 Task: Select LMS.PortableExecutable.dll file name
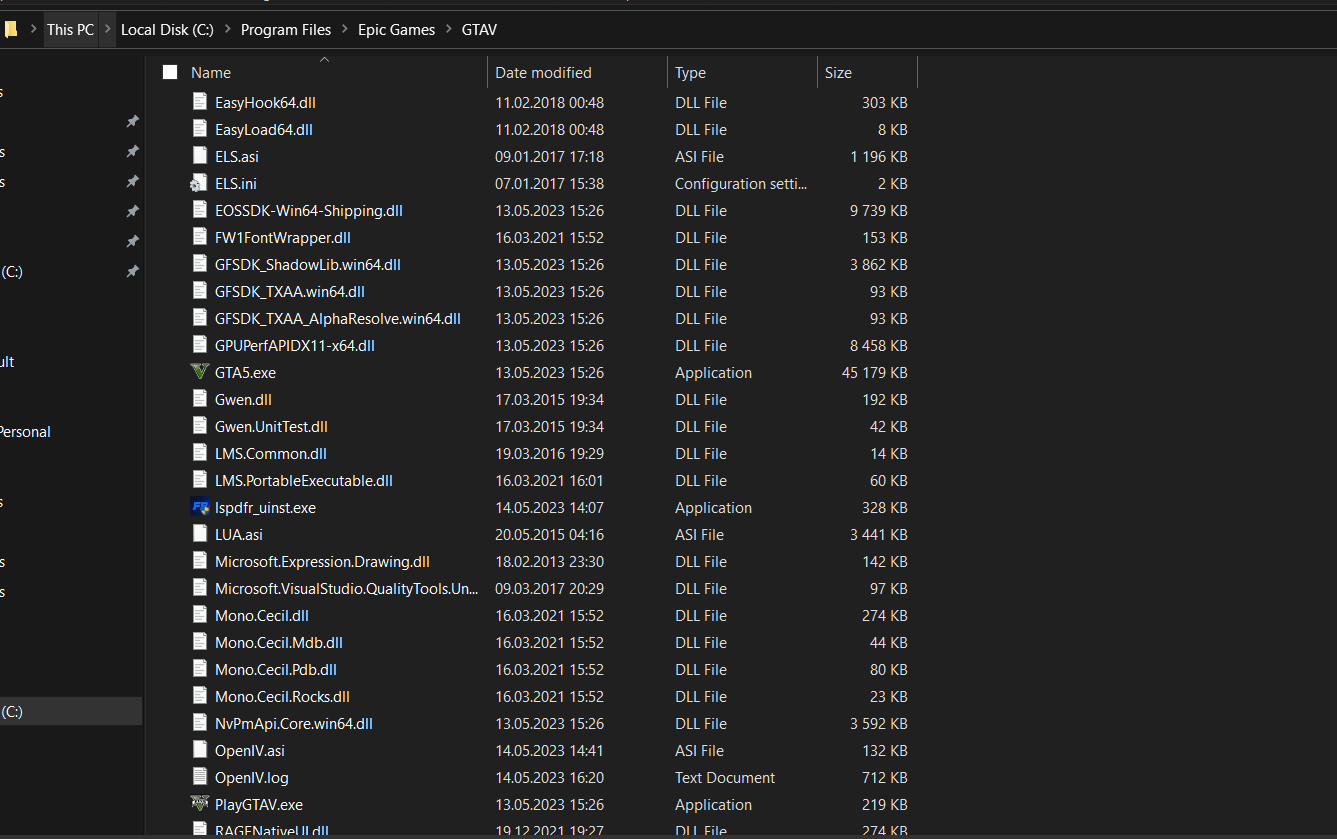(304, 480)
